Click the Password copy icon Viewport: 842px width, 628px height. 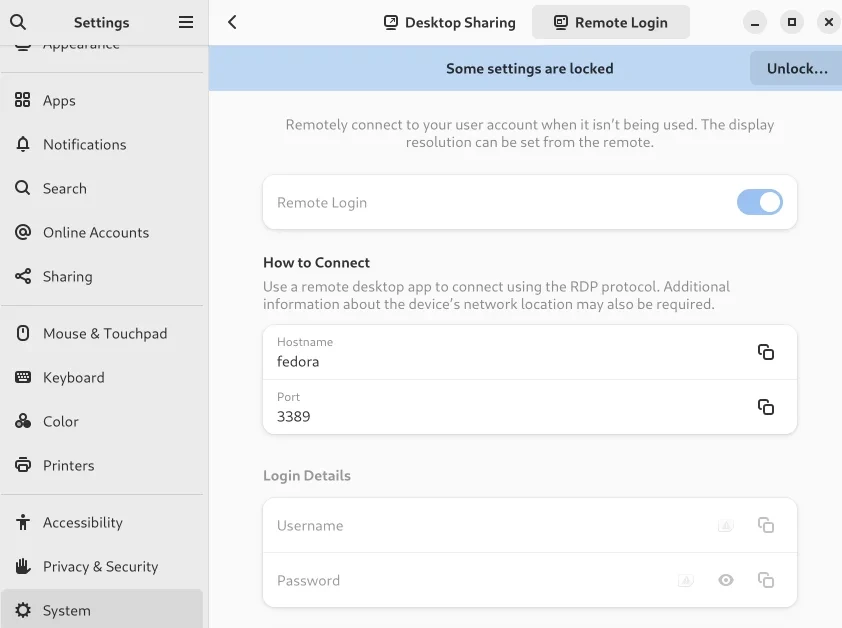(x=765, y=580)
